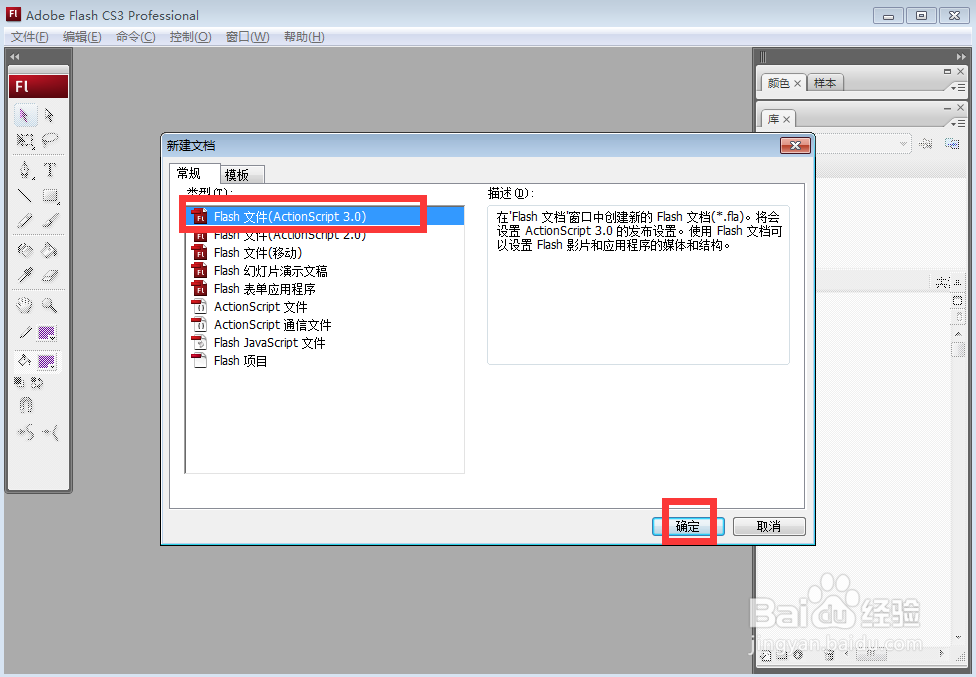This screenshot has width=976, height=677.
Task: Open the library panel options menu
Action: coord(959,124)
